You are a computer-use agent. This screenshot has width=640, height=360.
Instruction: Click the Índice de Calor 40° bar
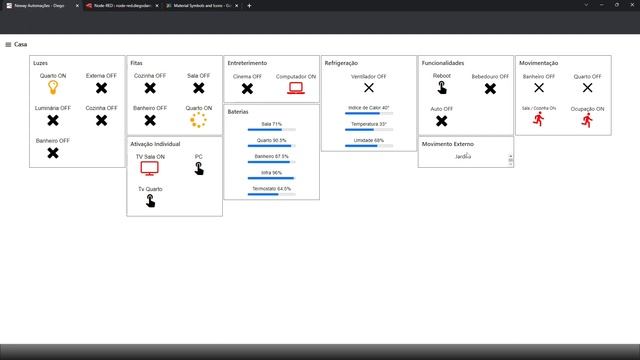[x=369, y=113]
